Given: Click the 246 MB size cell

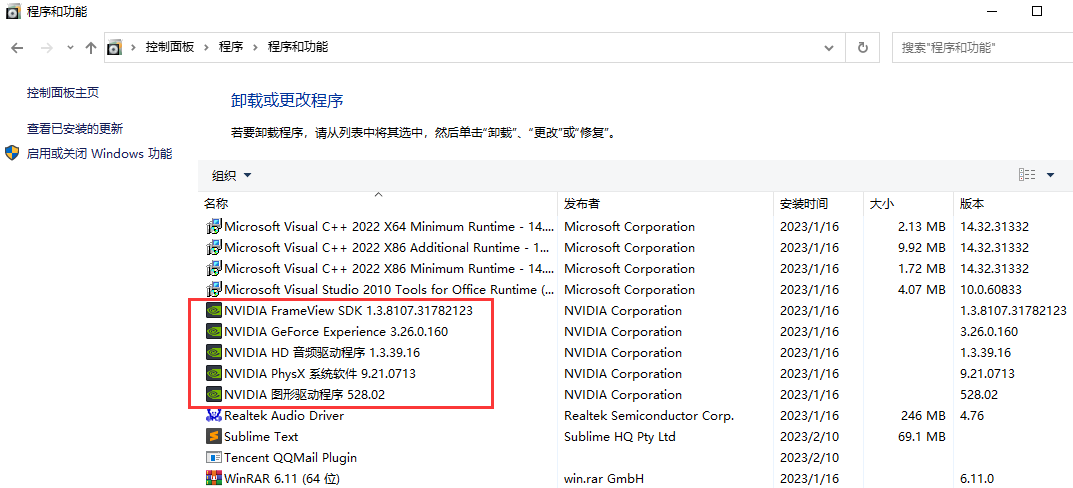Looking at the screenshot, I should pyautogui.click(x=924, y=415).
